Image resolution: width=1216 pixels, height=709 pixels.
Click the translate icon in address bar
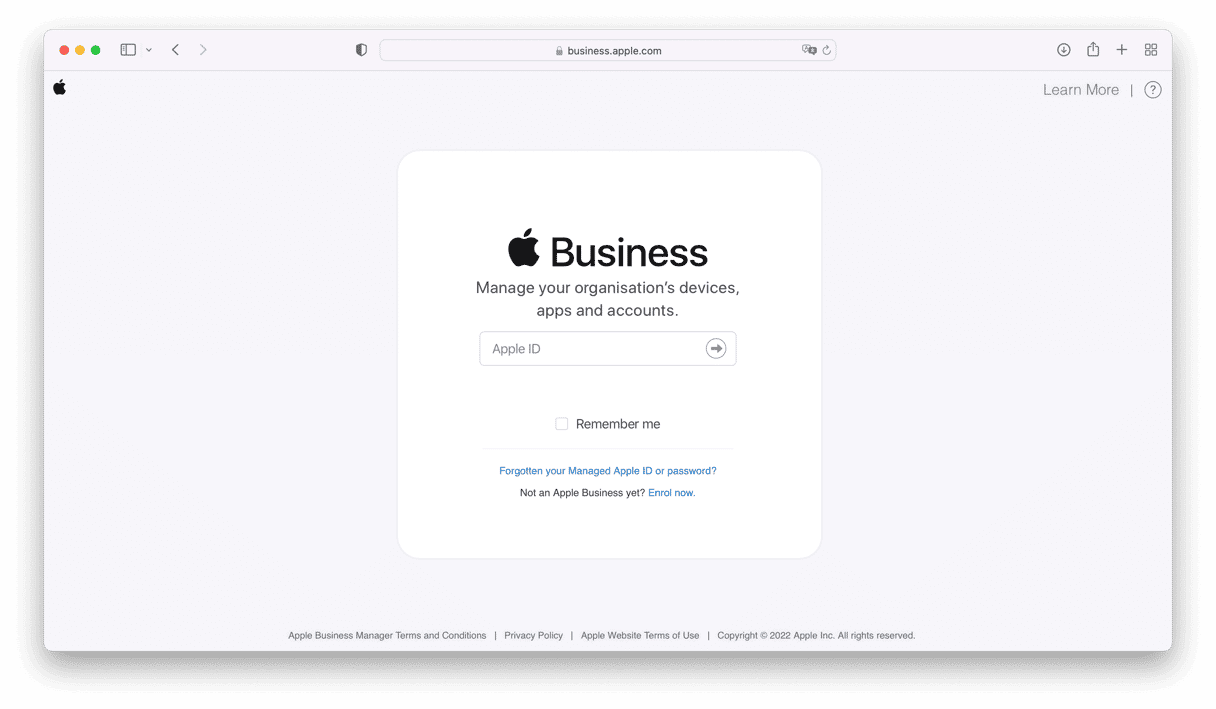(809, 50)
